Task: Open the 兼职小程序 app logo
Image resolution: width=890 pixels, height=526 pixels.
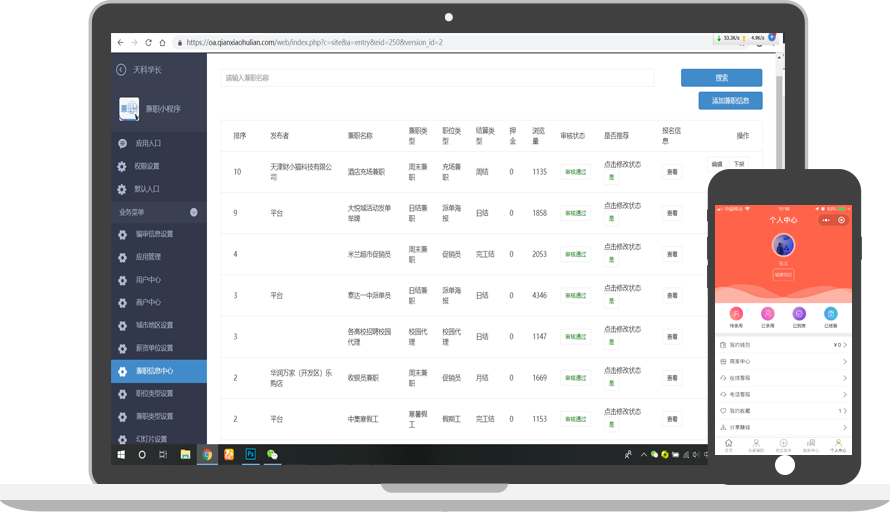Action: 129,109
